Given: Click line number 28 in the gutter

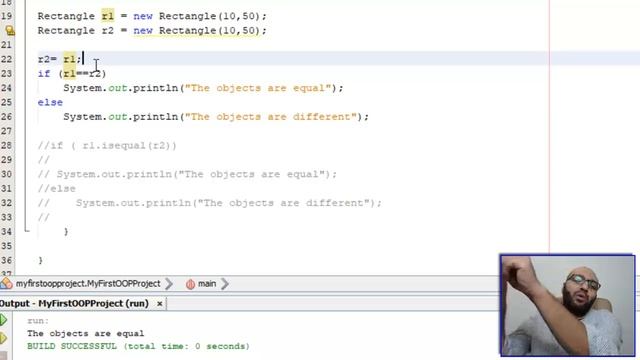Looking at the screenshot, I should 6,146.
